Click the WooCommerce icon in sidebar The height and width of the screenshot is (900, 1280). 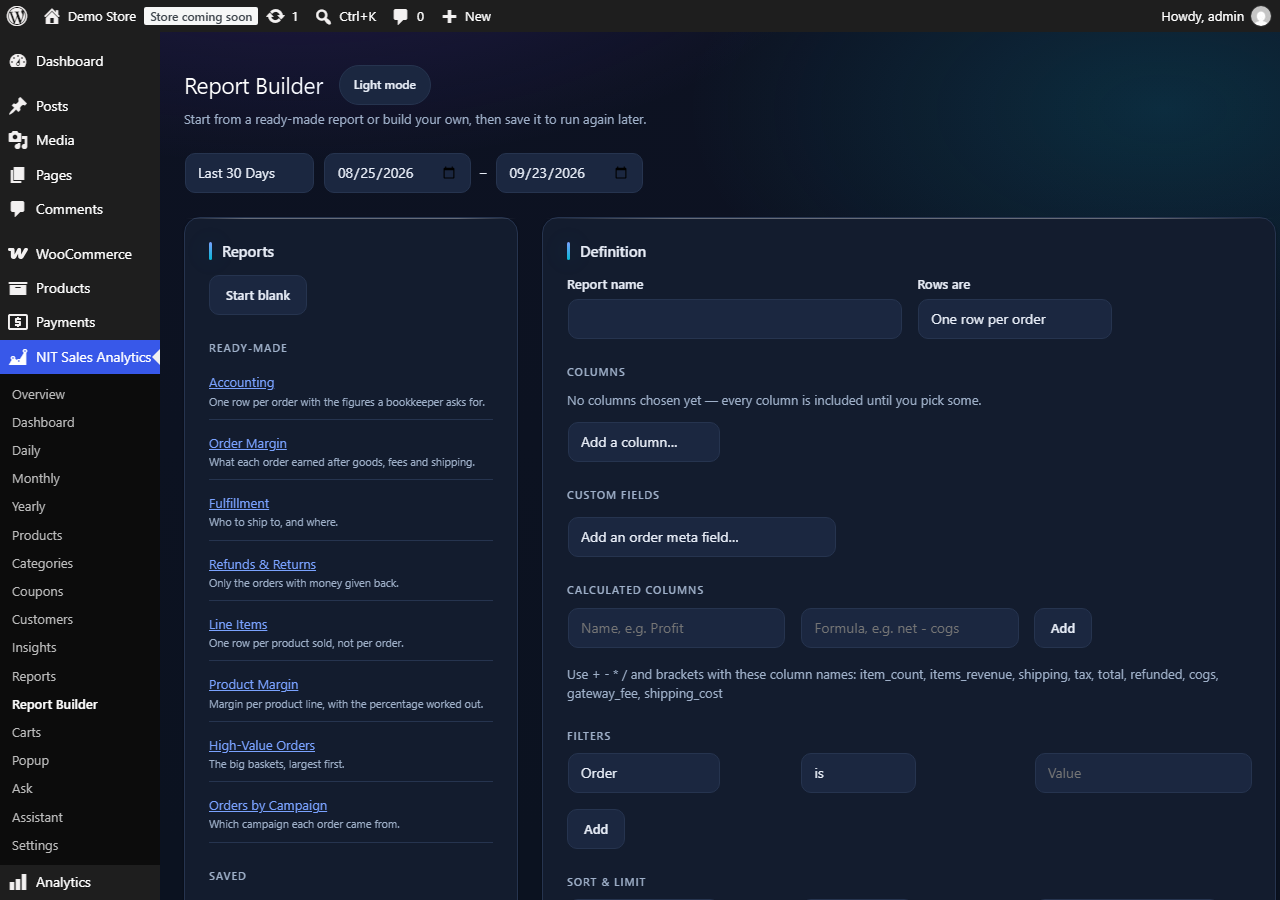(18, 254)
